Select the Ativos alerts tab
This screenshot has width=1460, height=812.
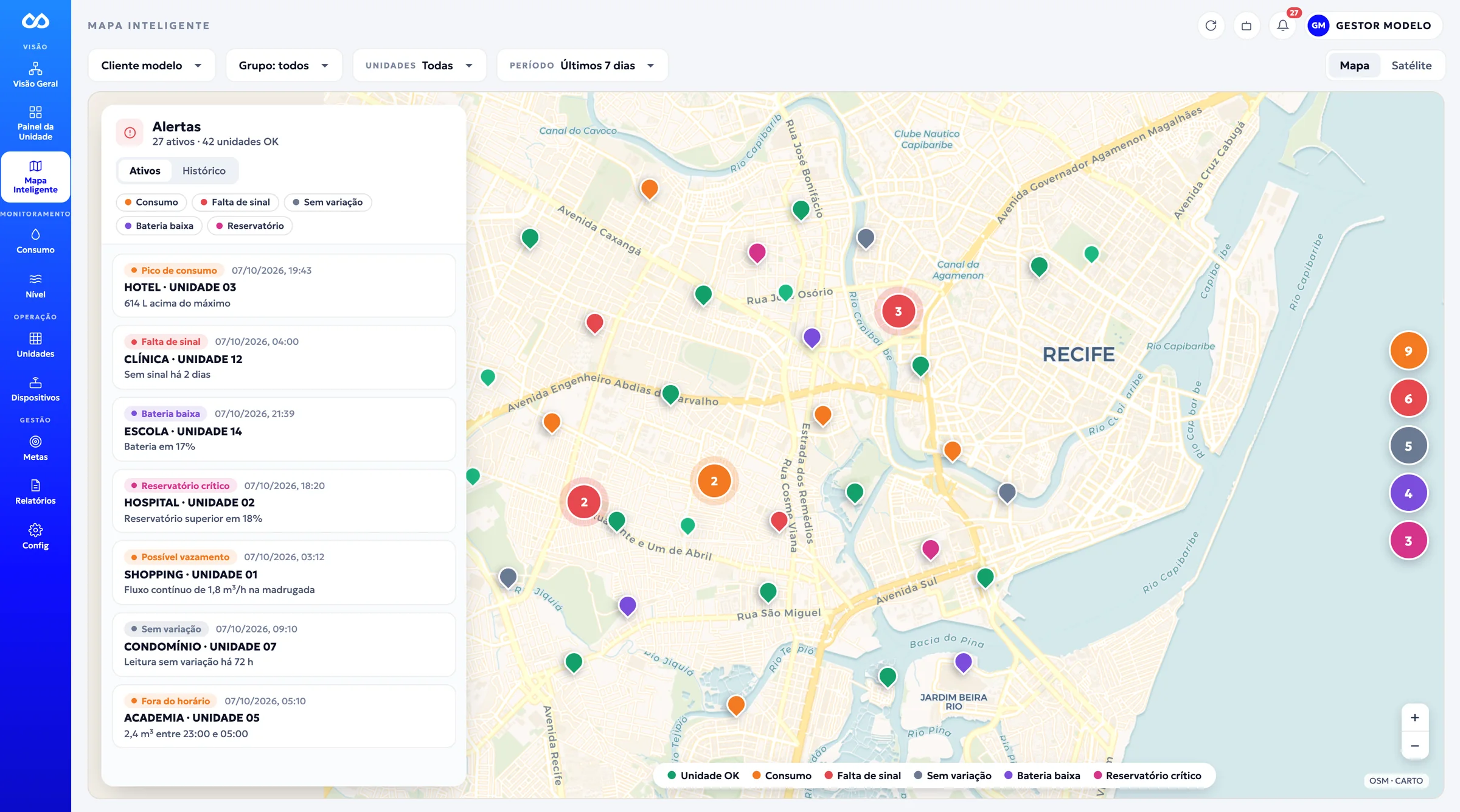145,171
